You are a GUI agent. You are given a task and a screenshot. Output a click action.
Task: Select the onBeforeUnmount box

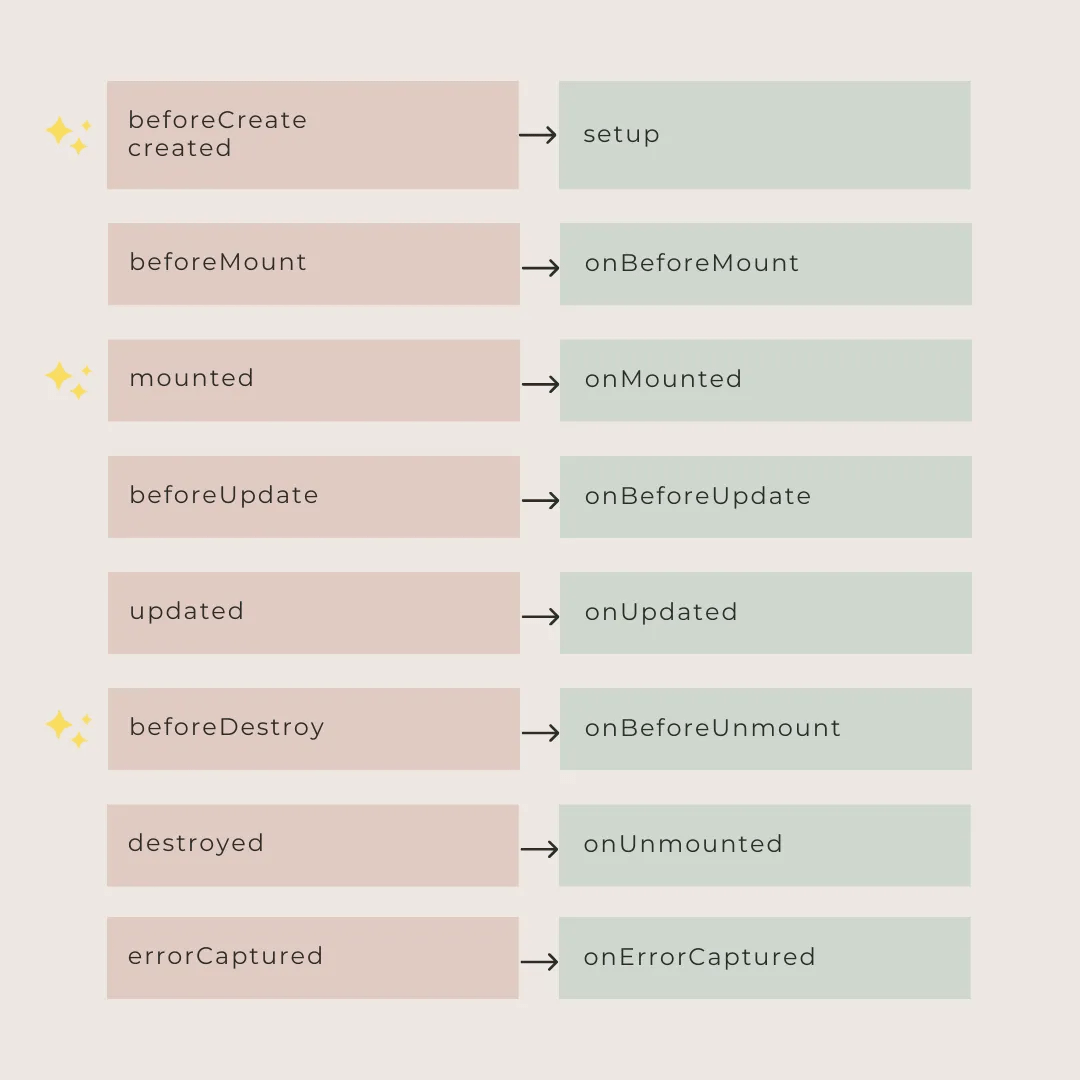pos(765,729)
